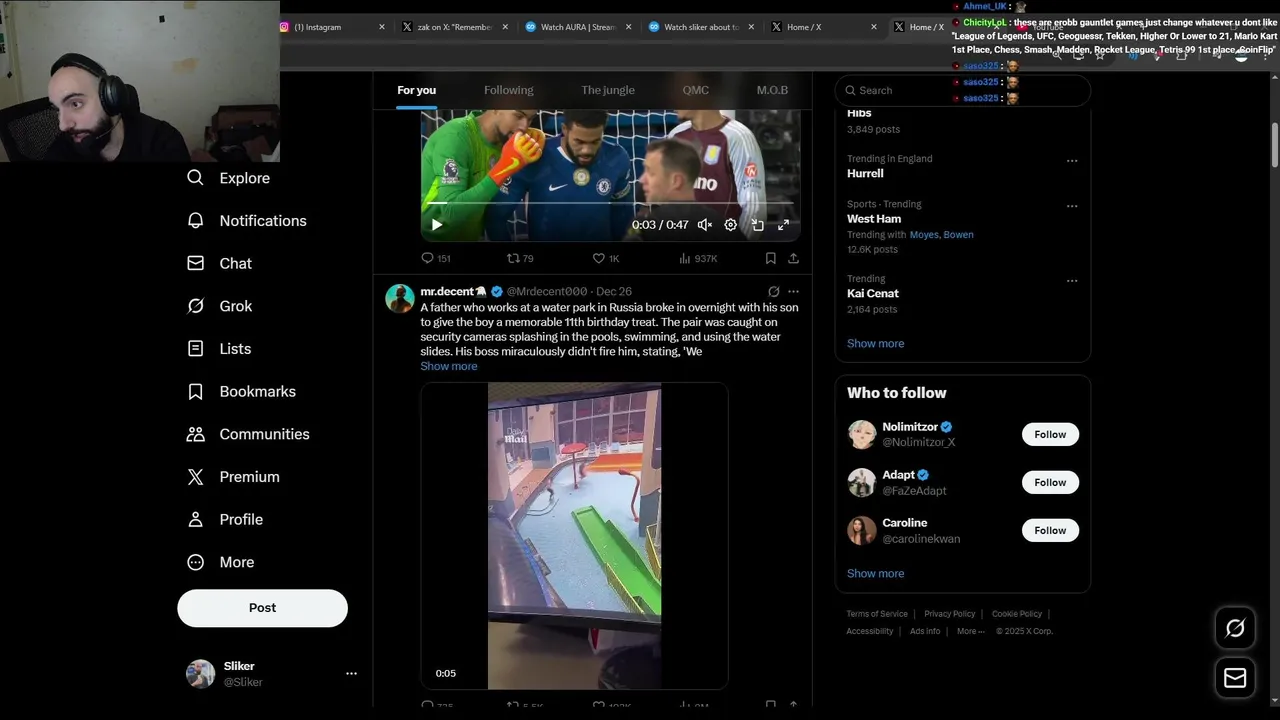The image size is (1280, 720).
Task: Share the football video post
Action: [793, 258]
